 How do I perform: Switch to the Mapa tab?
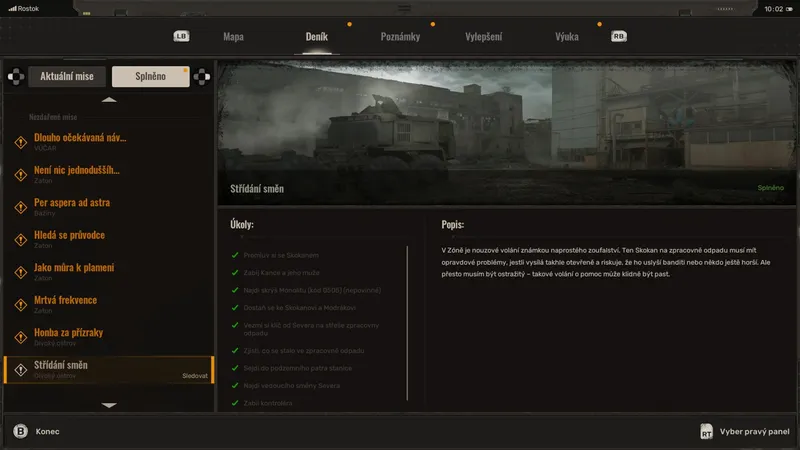233,37
